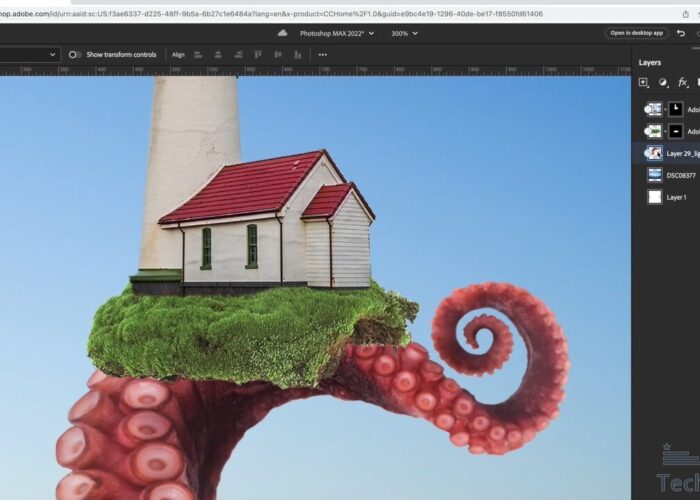
Task: Click the Layer 1 white thumbnail
Action: 654,197
